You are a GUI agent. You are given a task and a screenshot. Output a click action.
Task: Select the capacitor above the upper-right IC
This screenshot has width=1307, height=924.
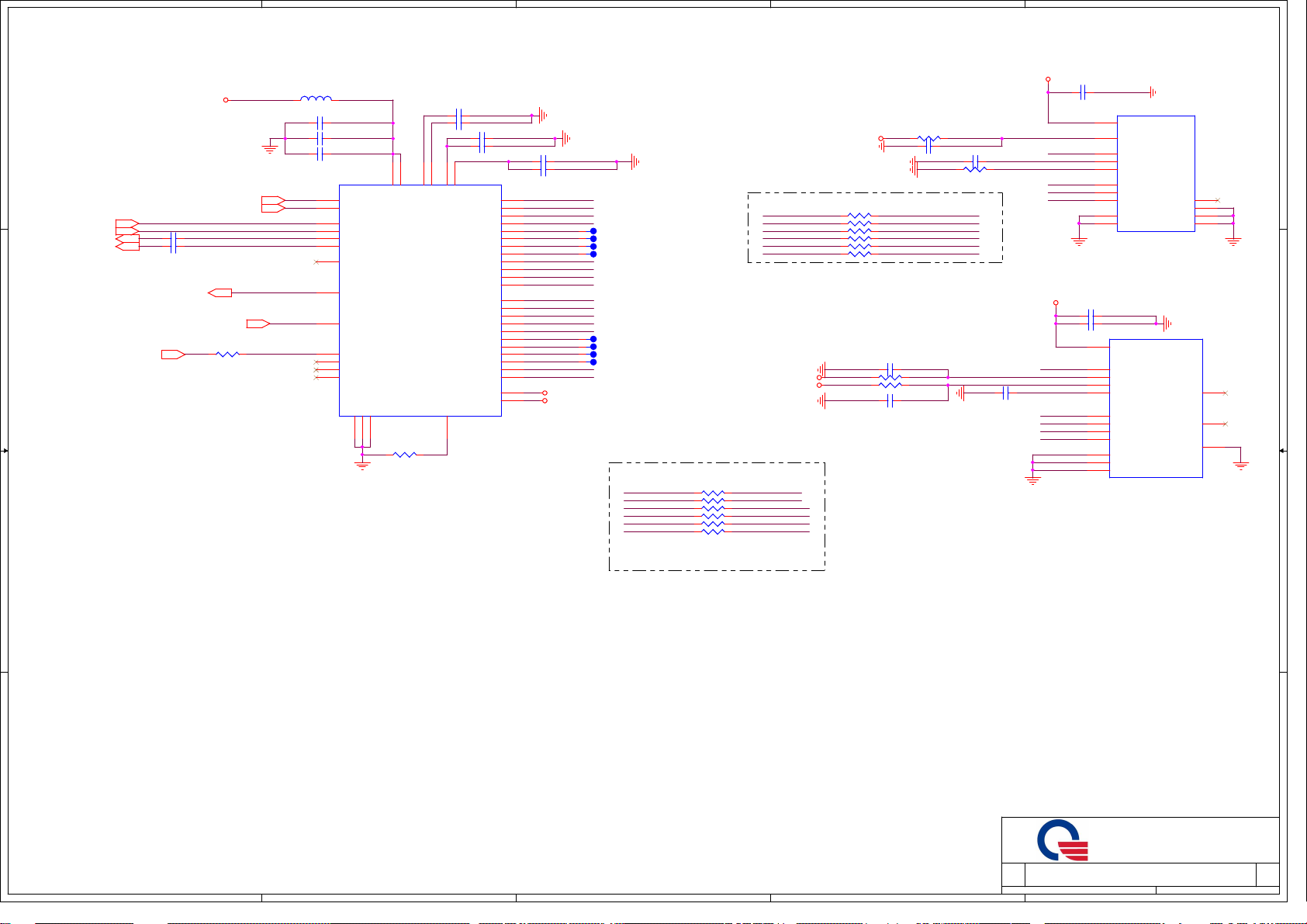1083,92
